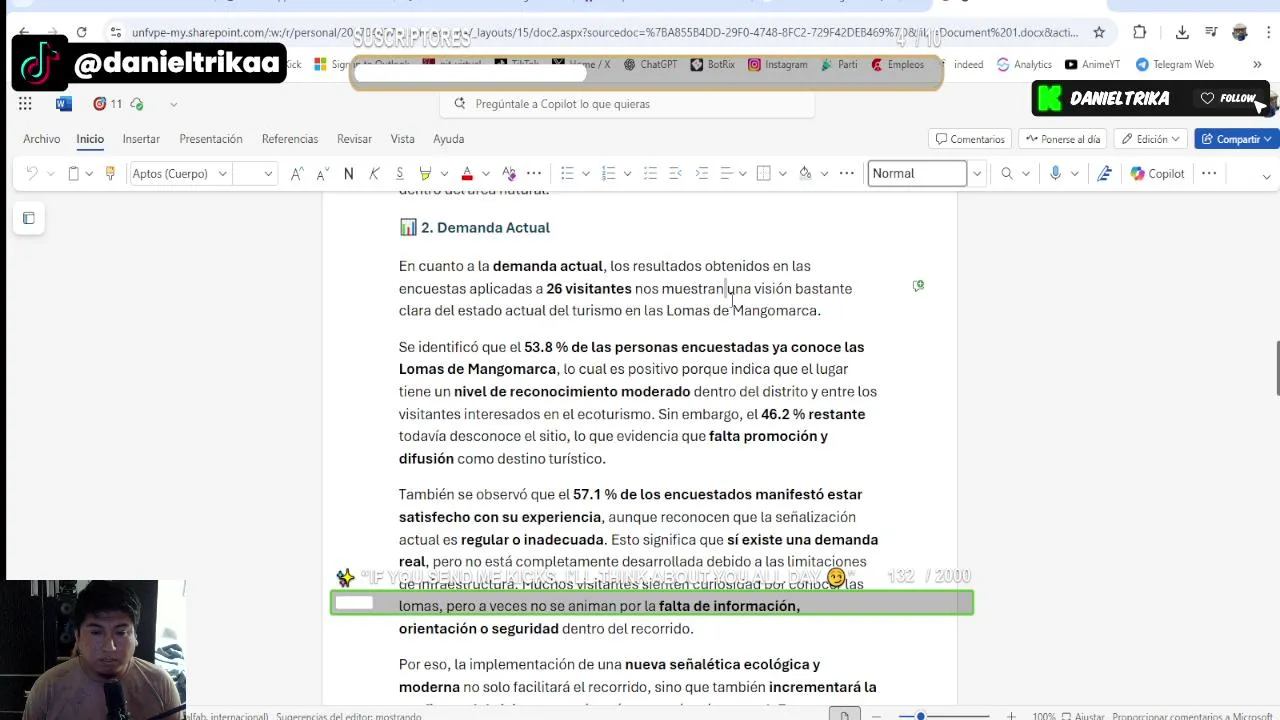Viewport: 1280px width, 720px height.
Task: Click the Ajustar button in status bar
Action: pos(1083,716)
